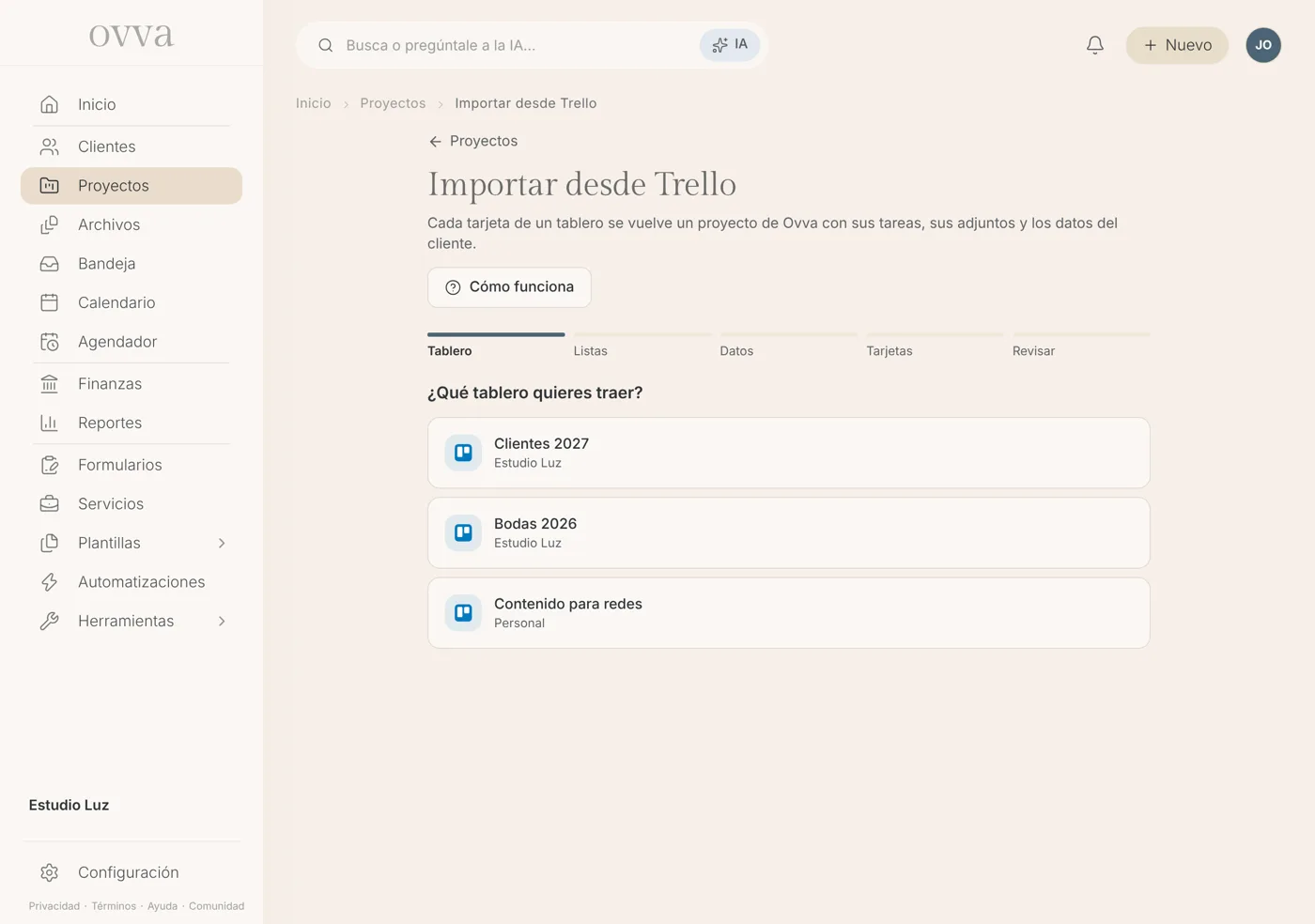The image size is (1315, 924).
Task: Click the Trello icon for Bodas 2026
Action: point(463,532)
